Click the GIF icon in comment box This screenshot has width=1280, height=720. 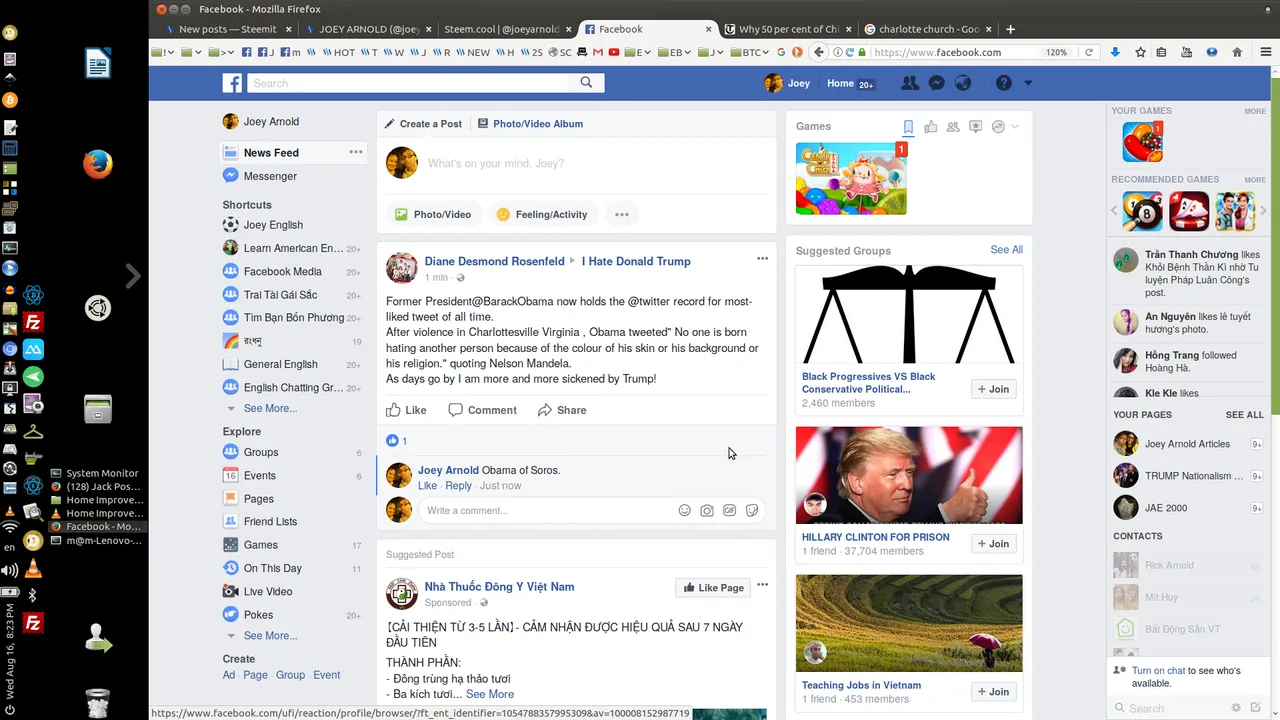click(x=730, y=510)
